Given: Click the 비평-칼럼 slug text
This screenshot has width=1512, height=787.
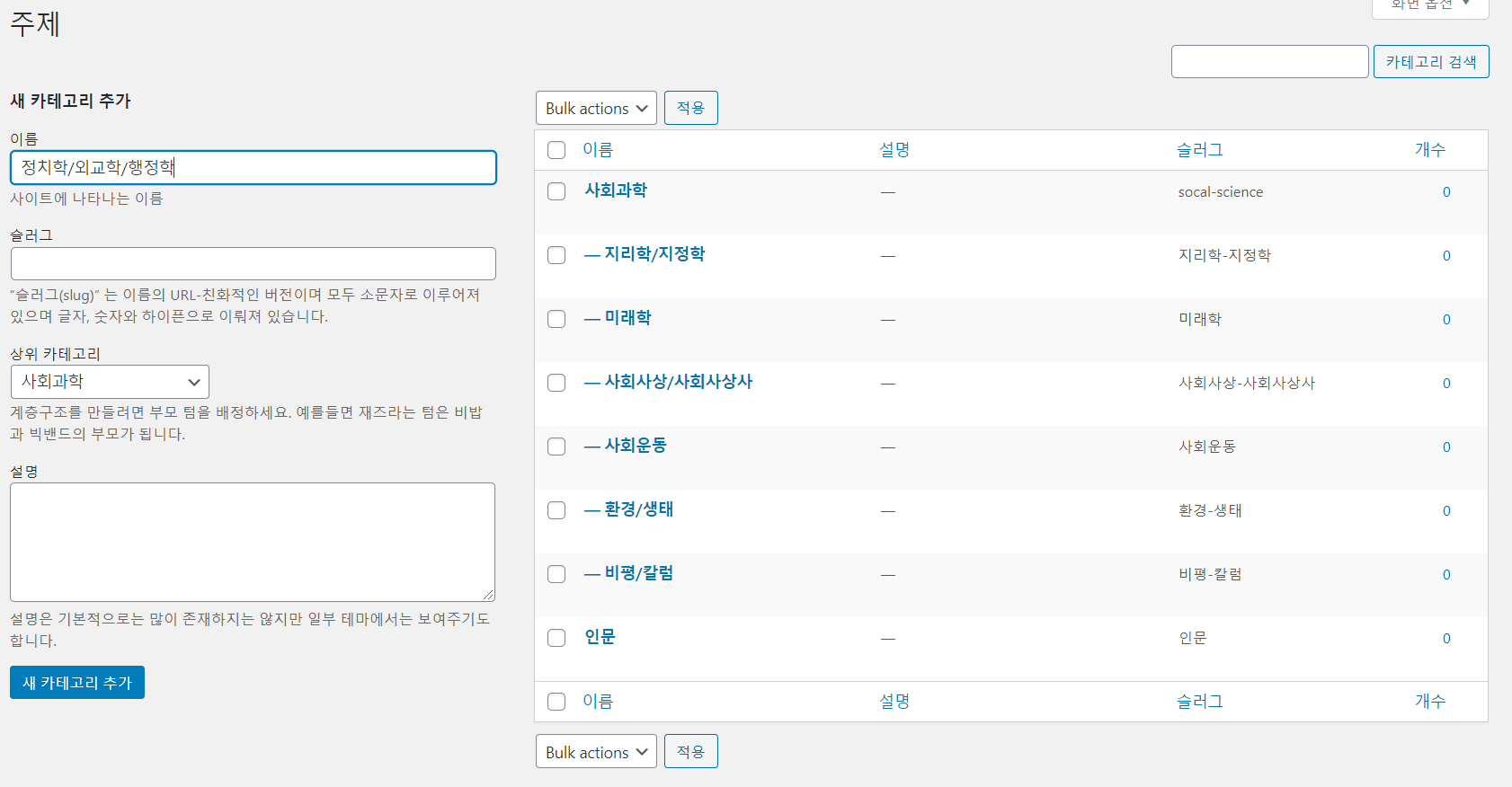Looking at the screenshot, I should pos(1210,574).
